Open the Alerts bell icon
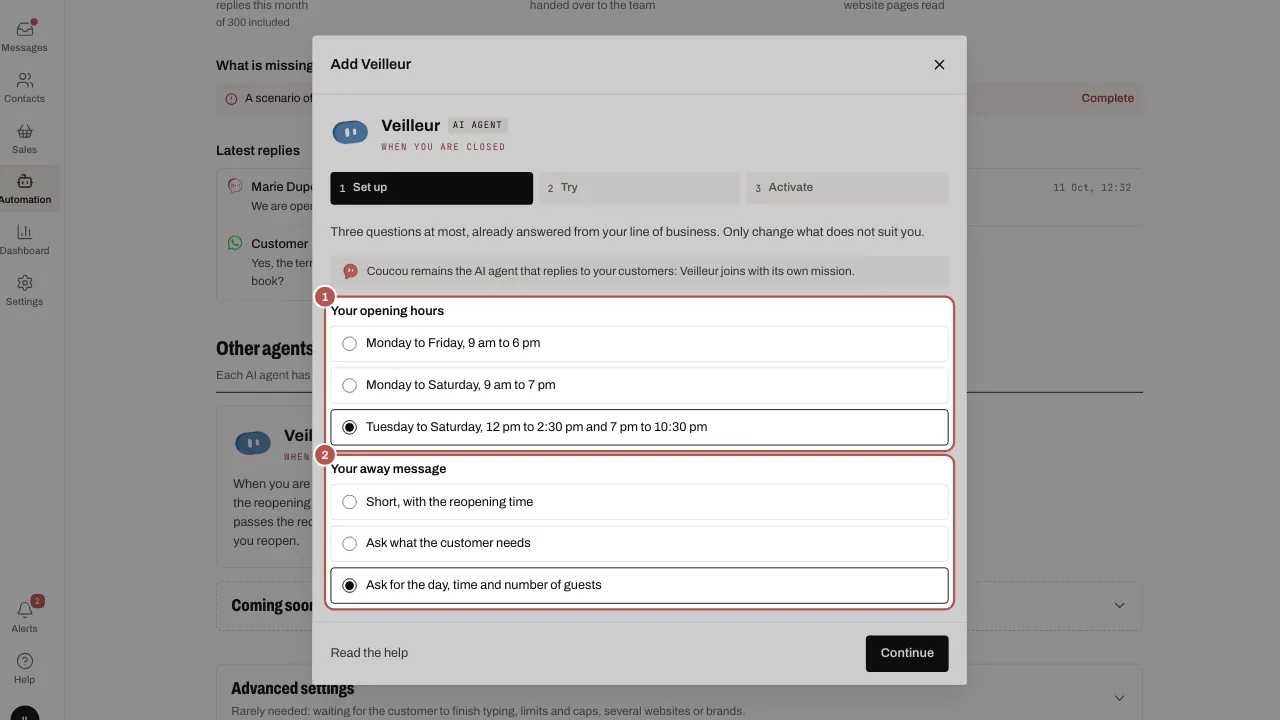 click(x=25, y=610)
